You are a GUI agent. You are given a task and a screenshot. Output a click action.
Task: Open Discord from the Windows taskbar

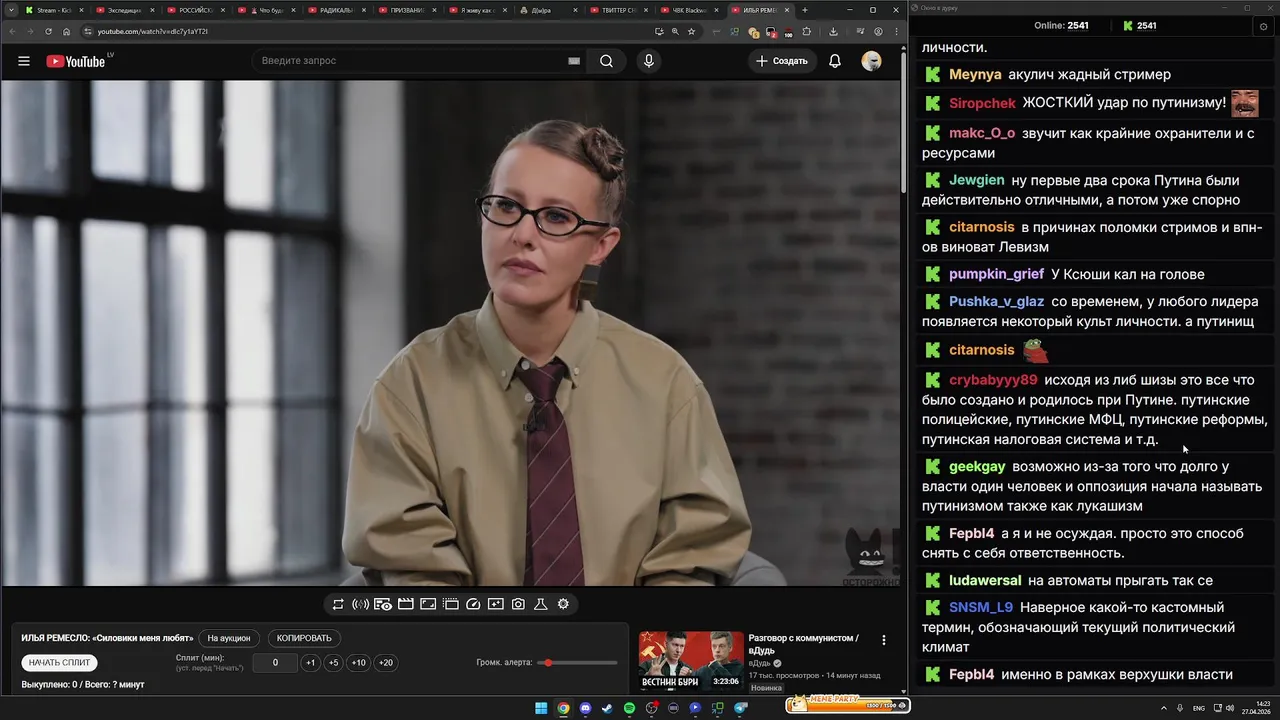586,708
